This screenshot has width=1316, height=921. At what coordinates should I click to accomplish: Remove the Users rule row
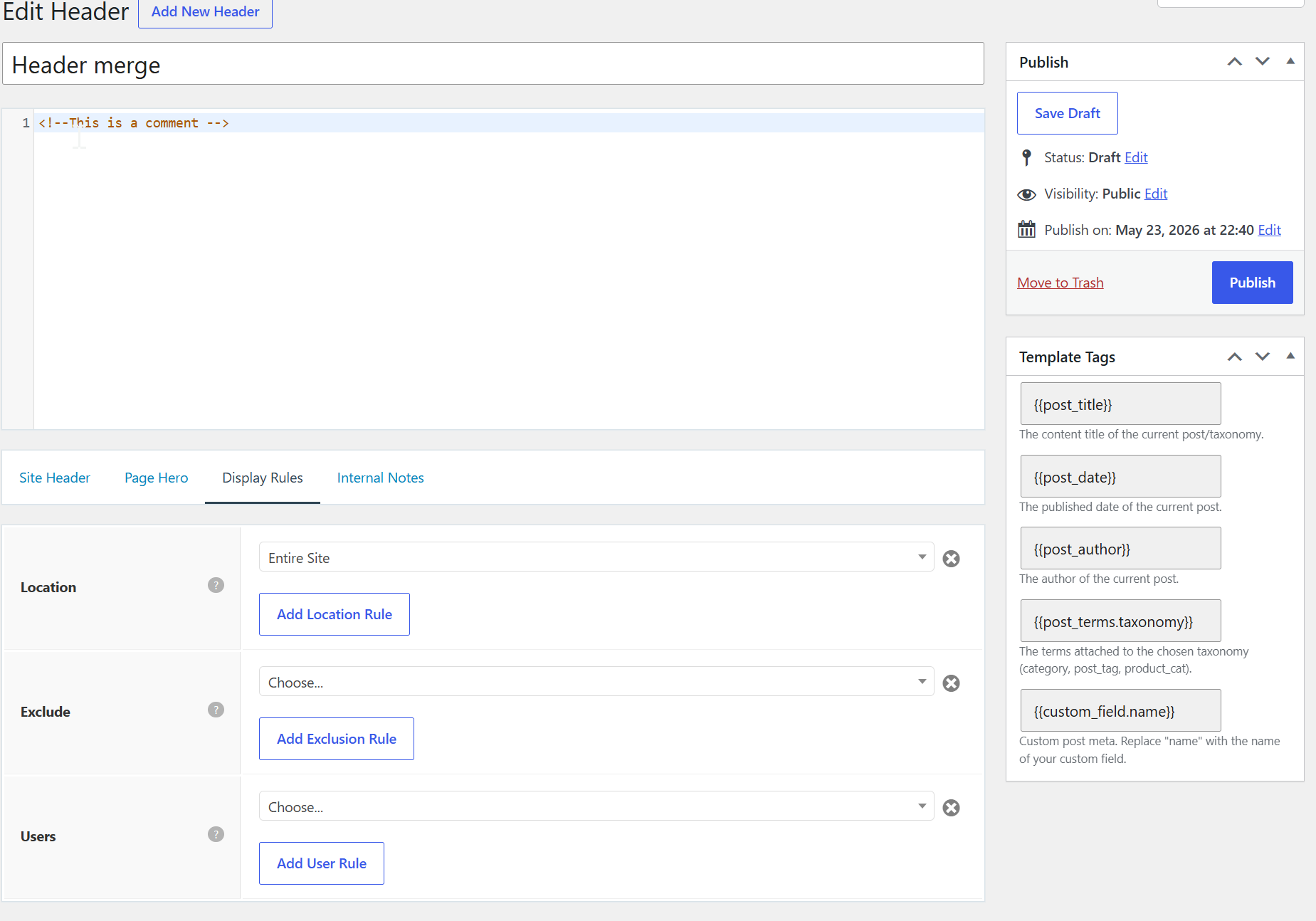(x=951, y=808)
